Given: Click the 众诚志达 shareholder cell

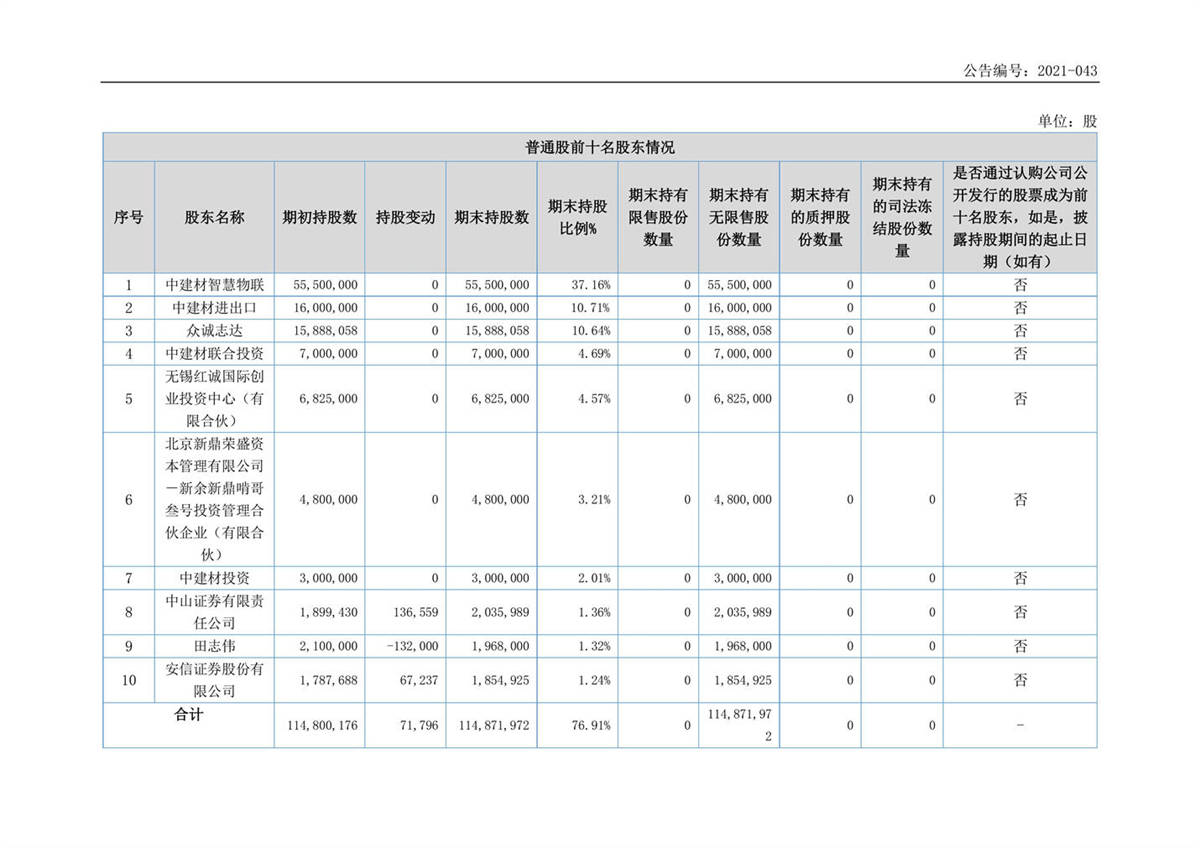Looking at the screenshot, I should [214, 330].
